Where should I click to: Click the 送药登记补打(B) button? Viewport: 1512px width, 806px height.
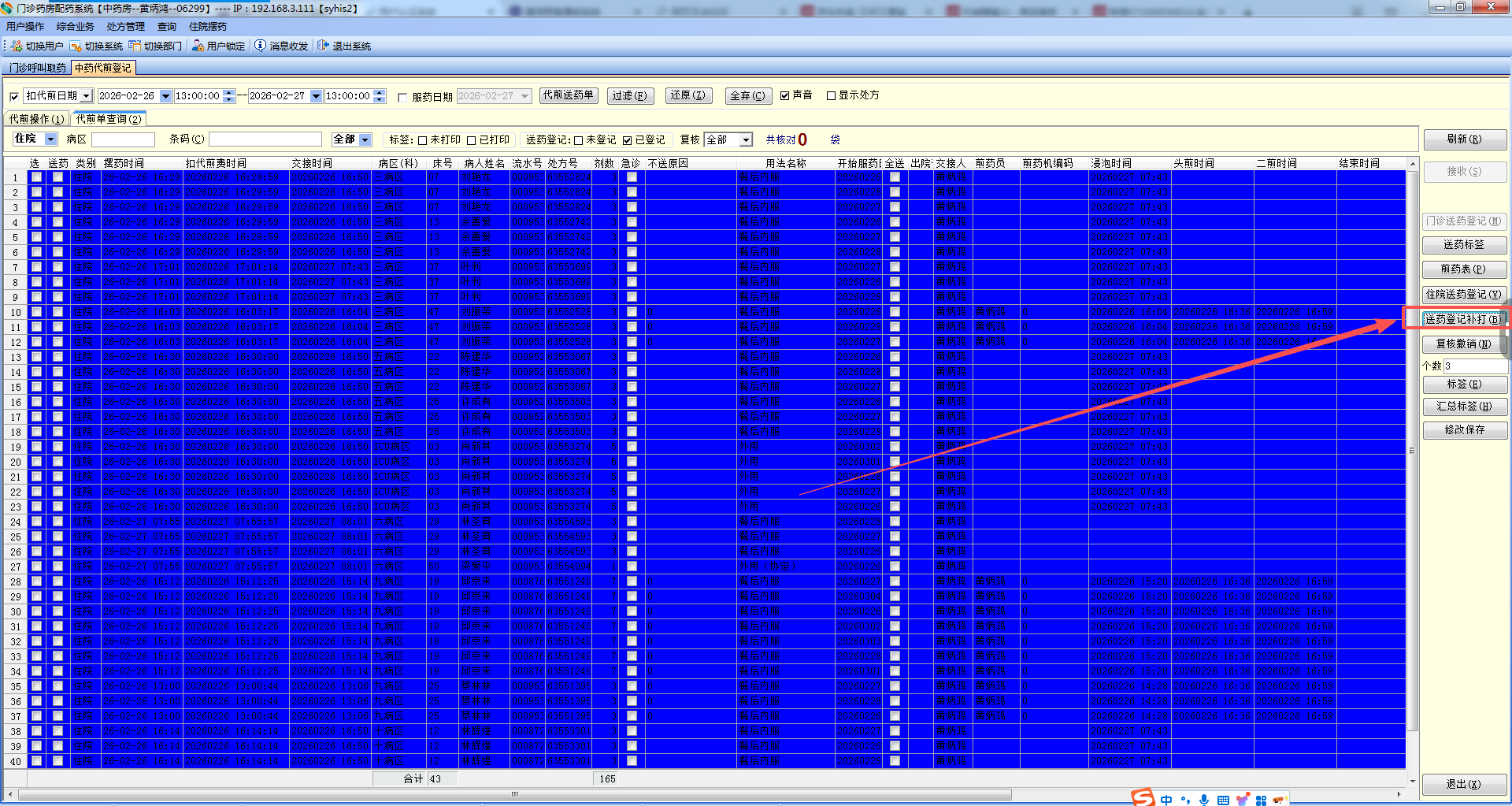coord(1465,319)
